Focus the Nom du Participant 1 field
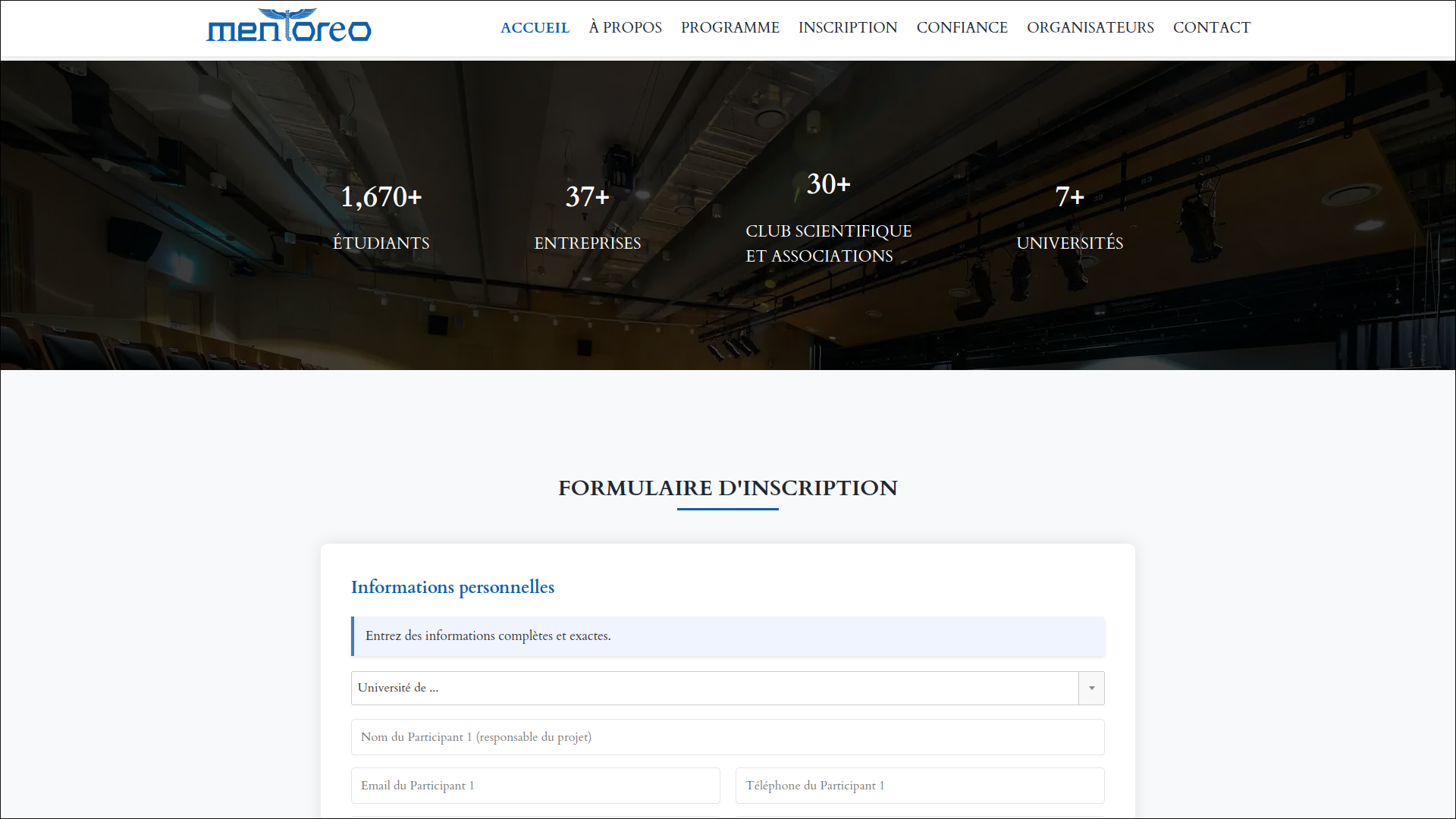 click(727, 737)
